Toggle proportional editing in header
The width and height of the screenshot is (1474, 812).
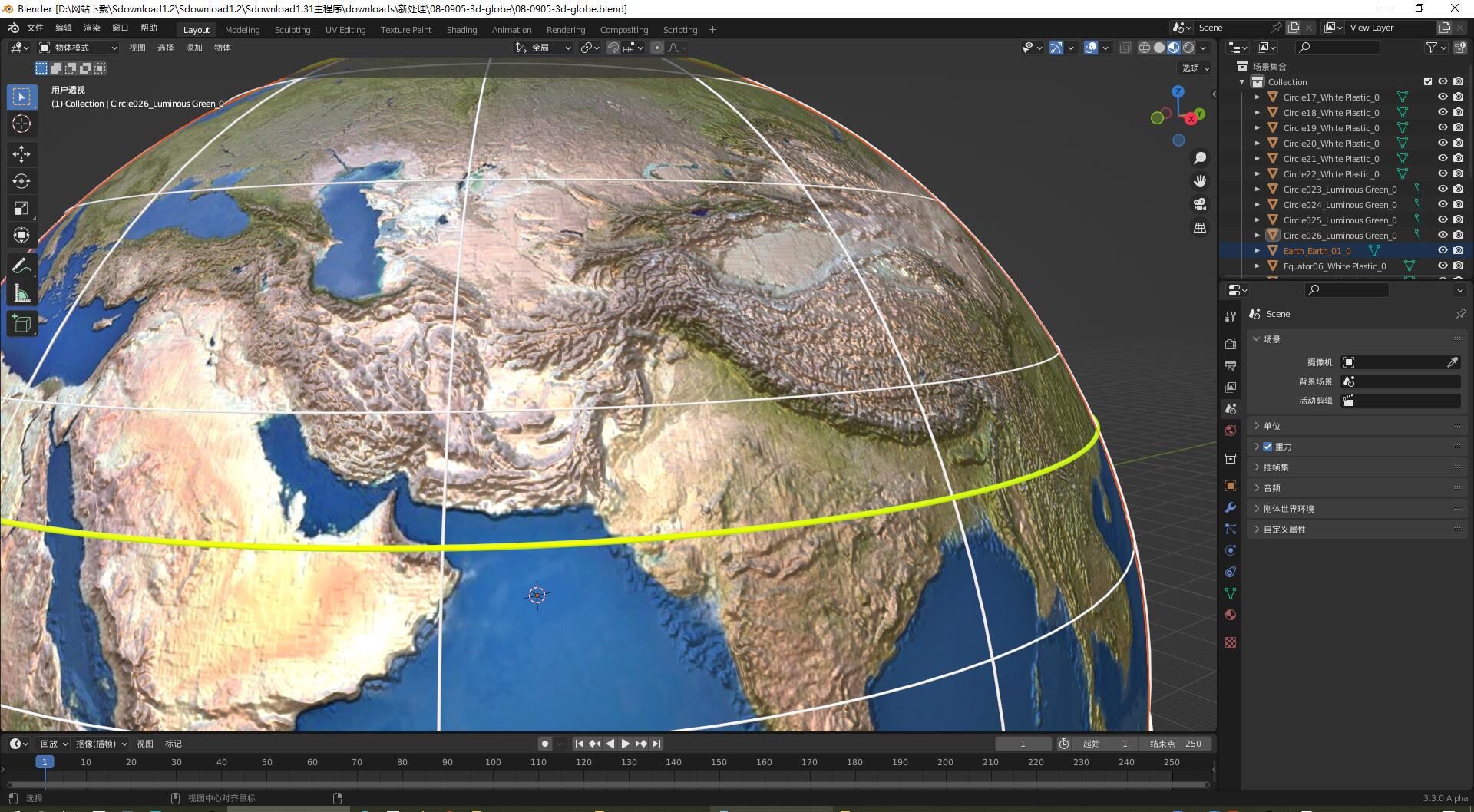(656, 48)
